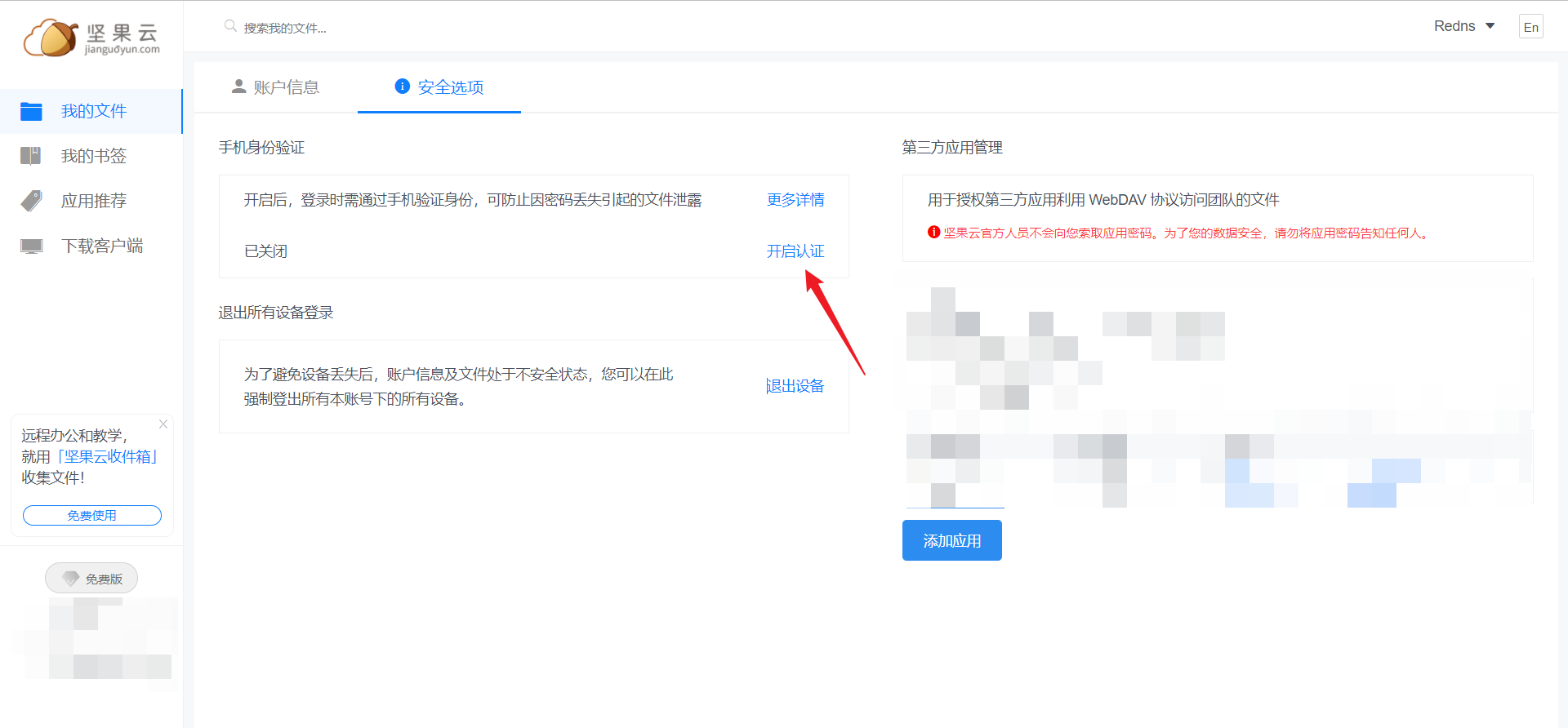Image resolution: width=1568 pixels, height=728 pixels.
Task: Click the diamond icon on 免费版 badge
Action: point(71,579)
